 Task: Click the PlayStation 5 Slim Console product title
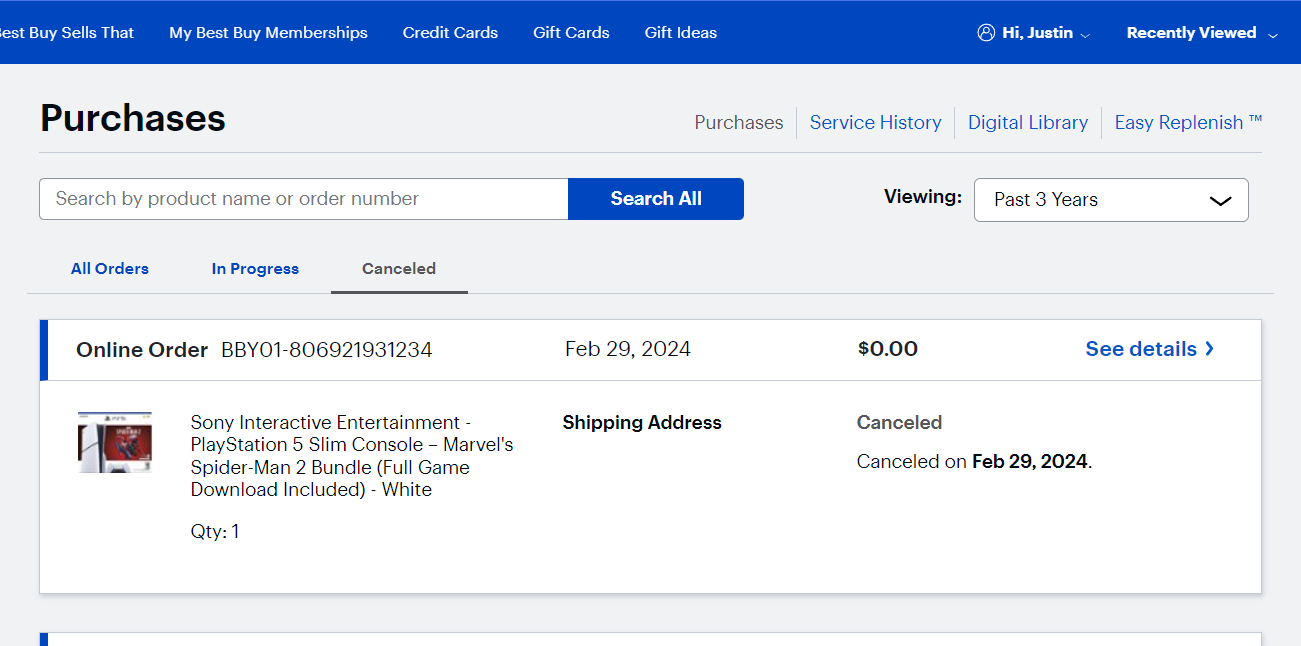tap(352, 456)
